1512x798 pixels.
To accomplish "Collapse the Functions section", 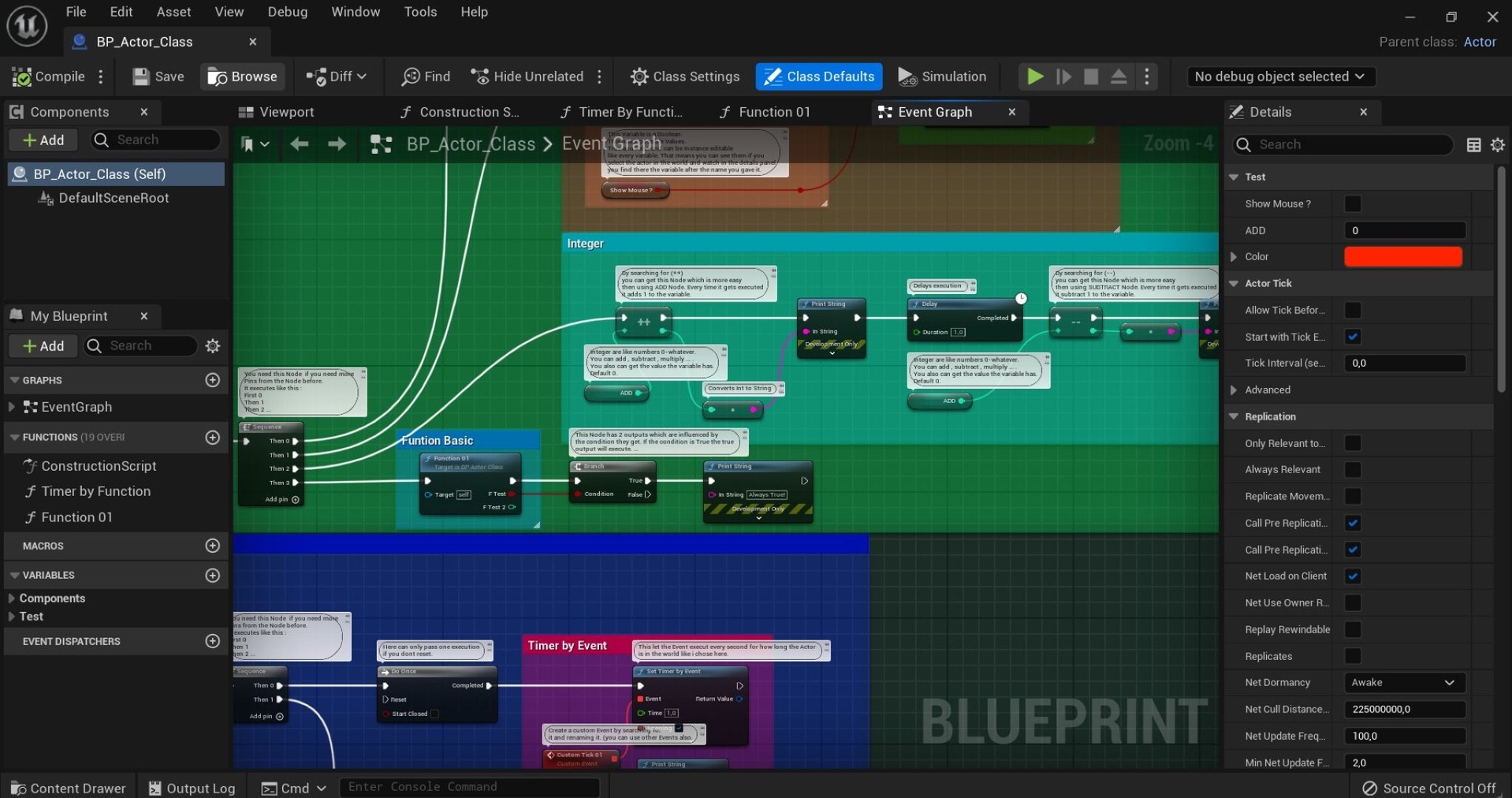I will point(13,437).
